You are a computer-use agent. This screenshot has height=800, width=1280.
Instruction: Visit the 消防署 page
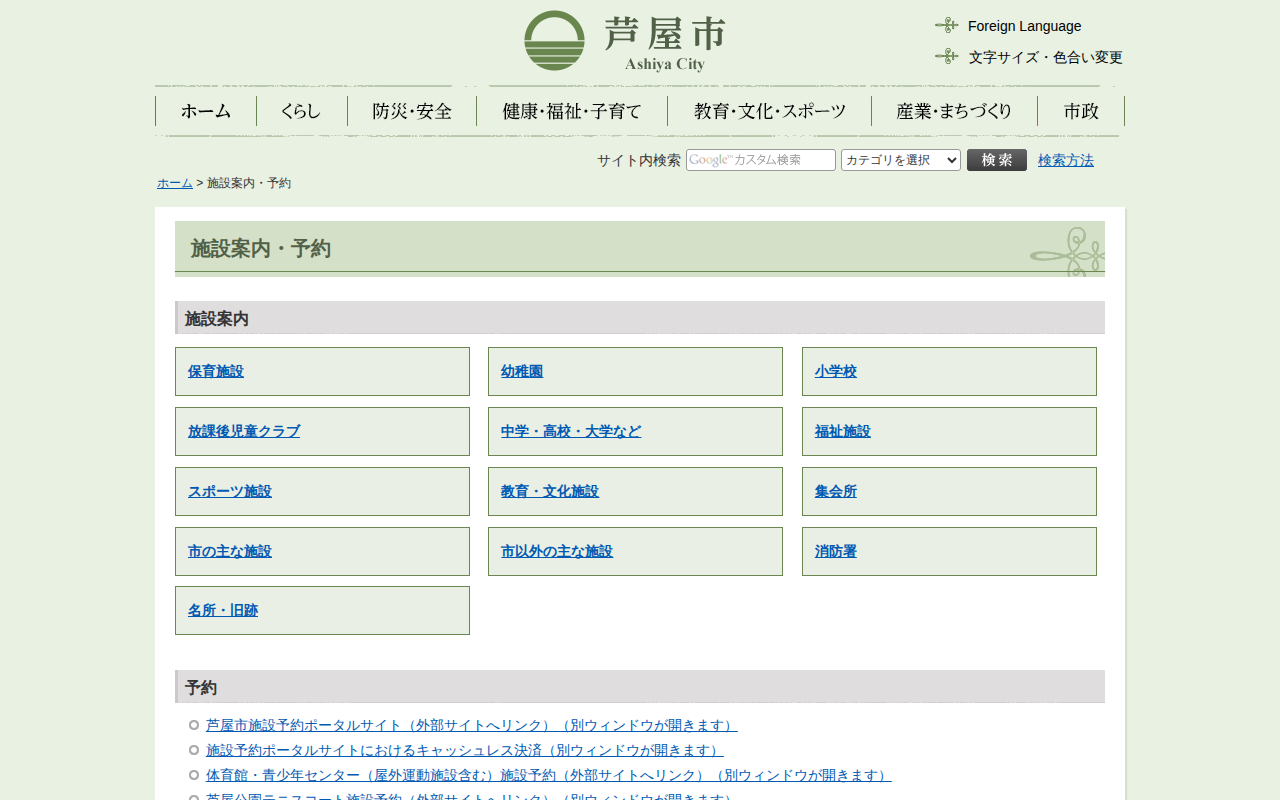tap(835, 551)
